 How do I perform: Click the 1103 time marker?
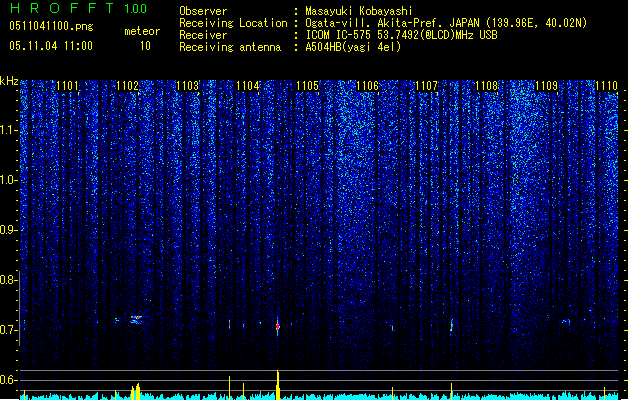[187, 86]
